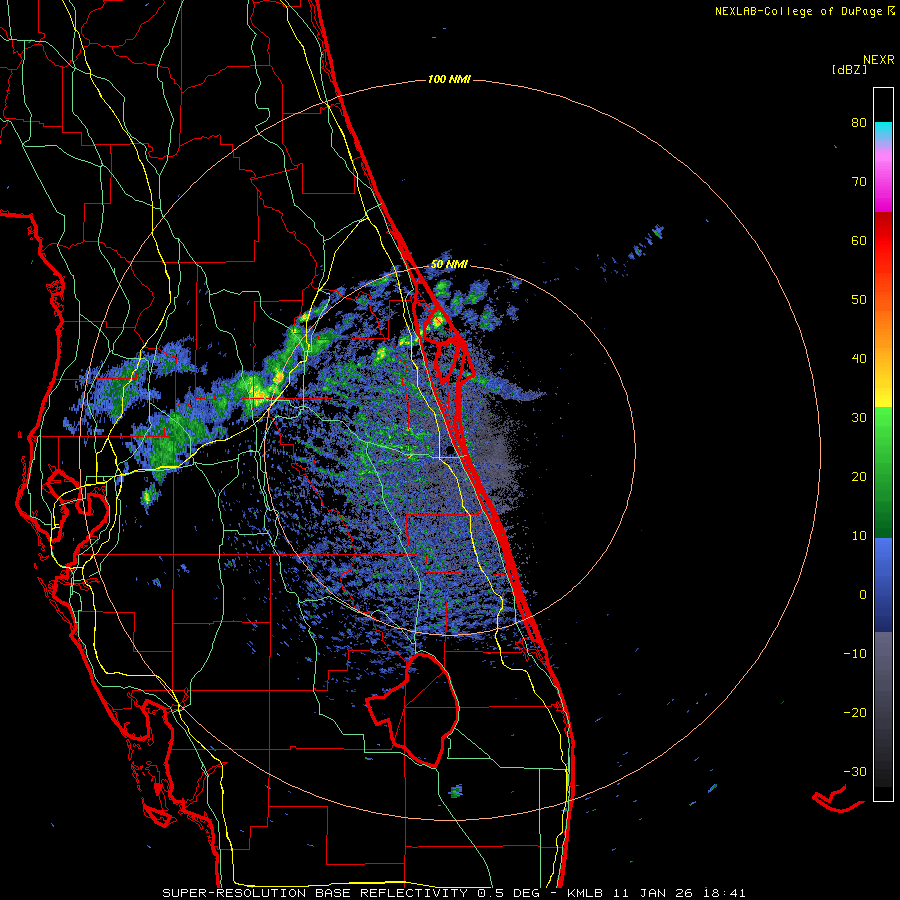Screen dimensions: 900x900
Task: Click the cyan top band of the color bar
Action: 883,130
